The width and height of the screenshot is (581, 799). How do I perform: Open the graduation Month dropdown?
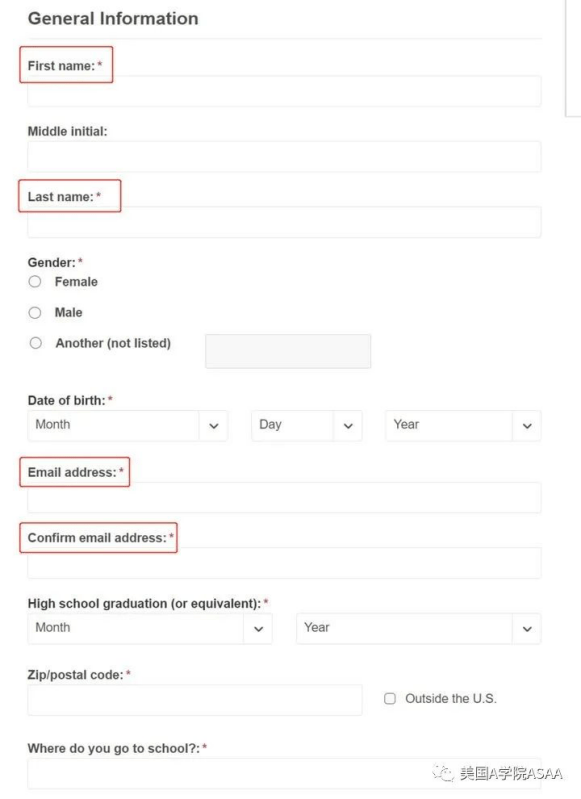[149, 628]
